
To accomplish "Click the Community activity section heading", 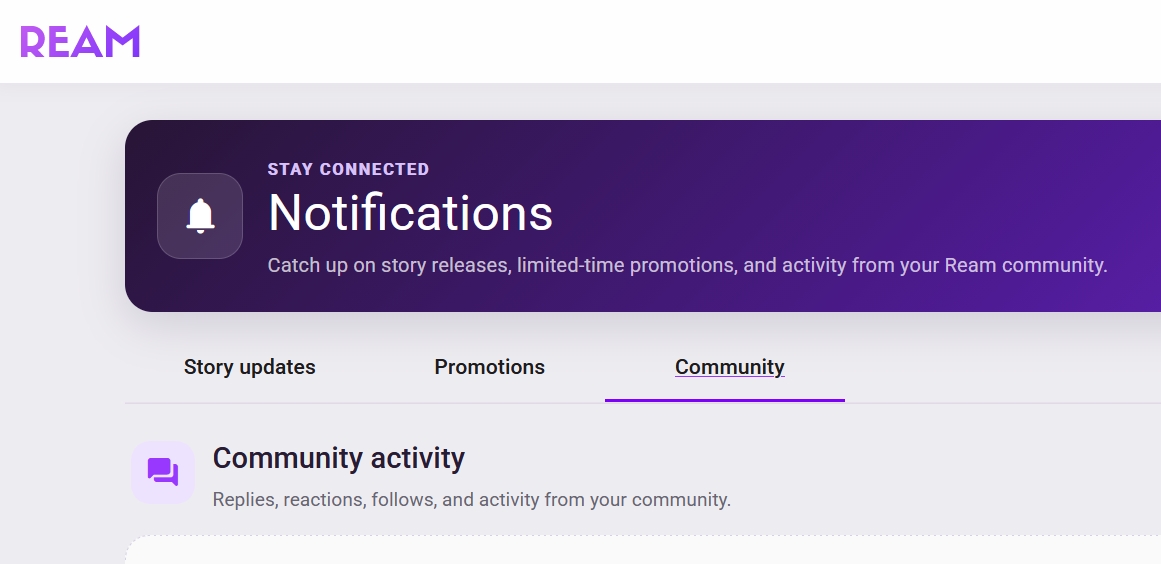I will (x=338, y=458).
